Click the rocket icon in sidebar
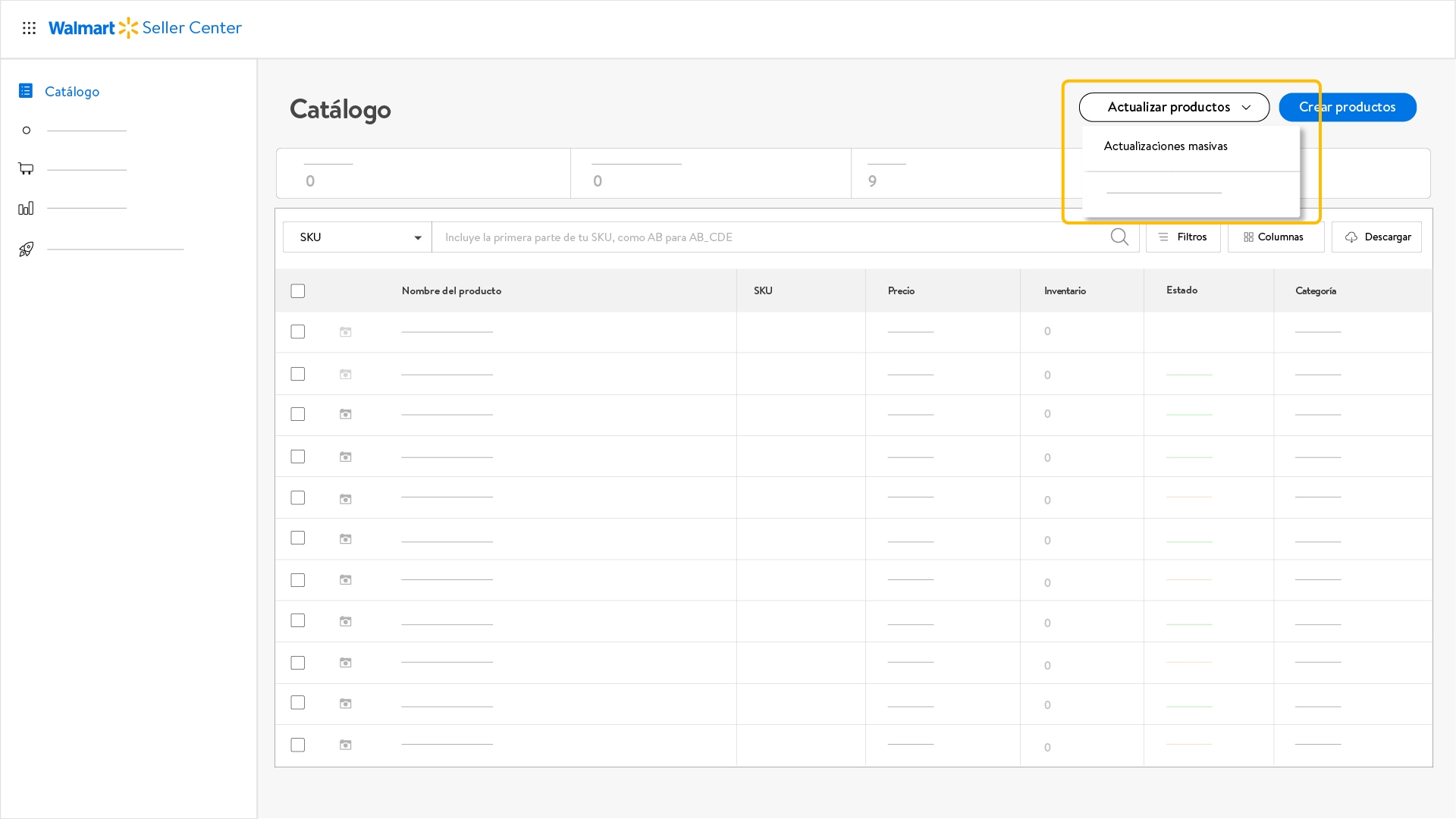1456x819 pixels. click(26, 249)
